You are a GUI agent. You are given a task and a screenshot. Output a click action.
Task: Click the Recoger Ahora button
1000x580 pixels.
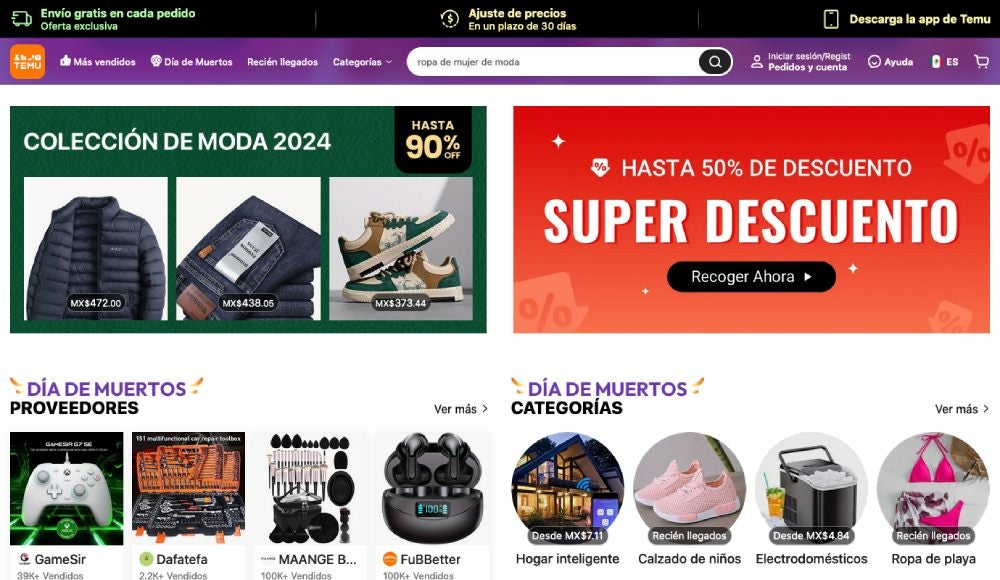coord(751,276)
